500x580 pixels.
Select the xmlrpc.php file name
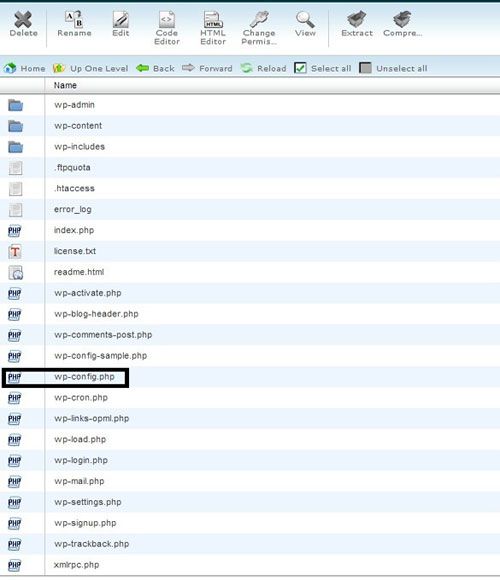77,565
